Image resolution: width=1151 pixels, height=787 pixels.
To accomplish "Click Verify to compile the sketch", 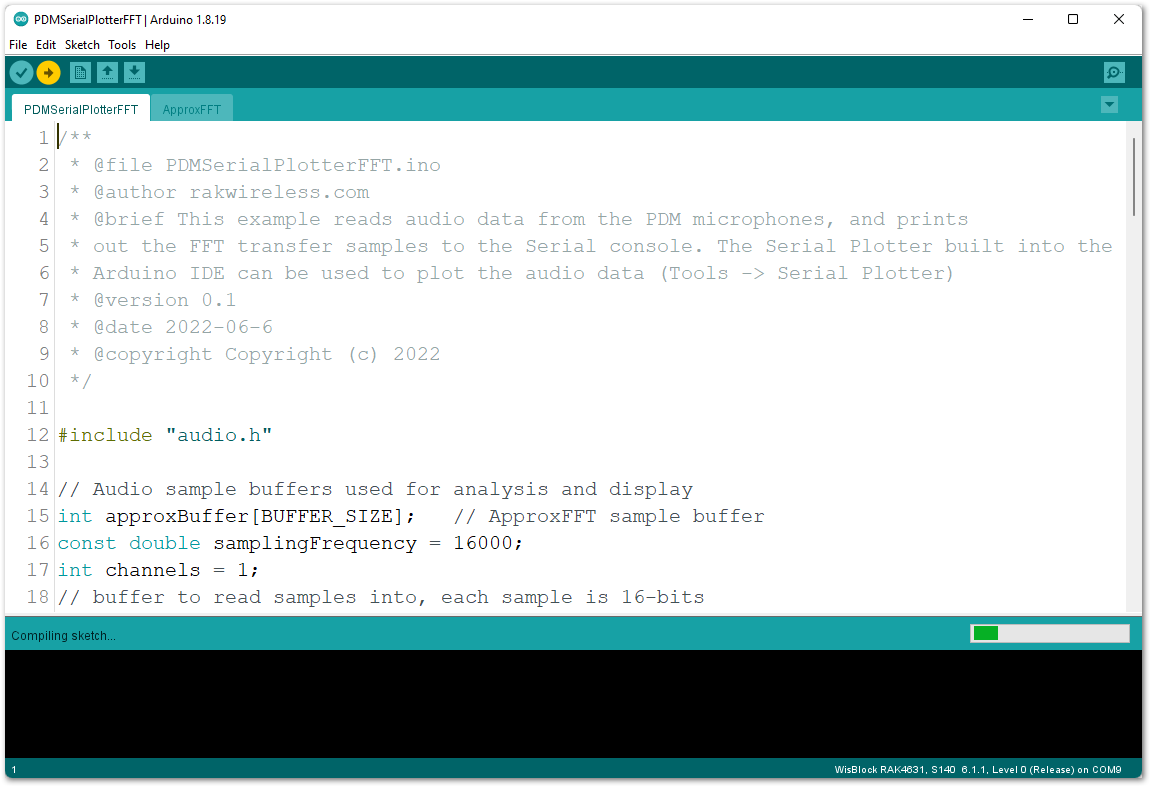I will [x=21, y=72].
